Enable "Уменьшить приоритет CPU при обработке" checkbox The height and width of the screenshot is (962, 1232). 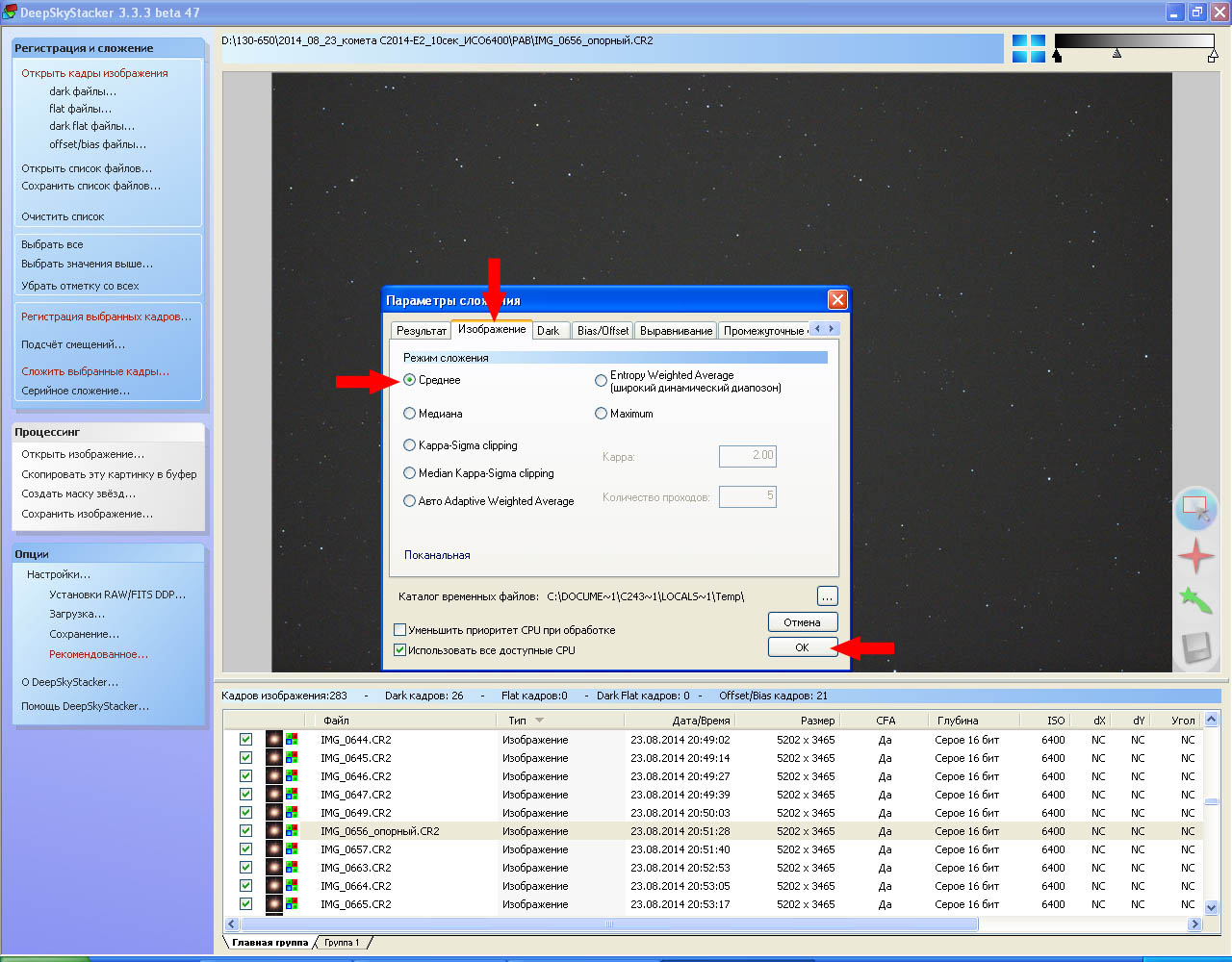tap(400, 630)
